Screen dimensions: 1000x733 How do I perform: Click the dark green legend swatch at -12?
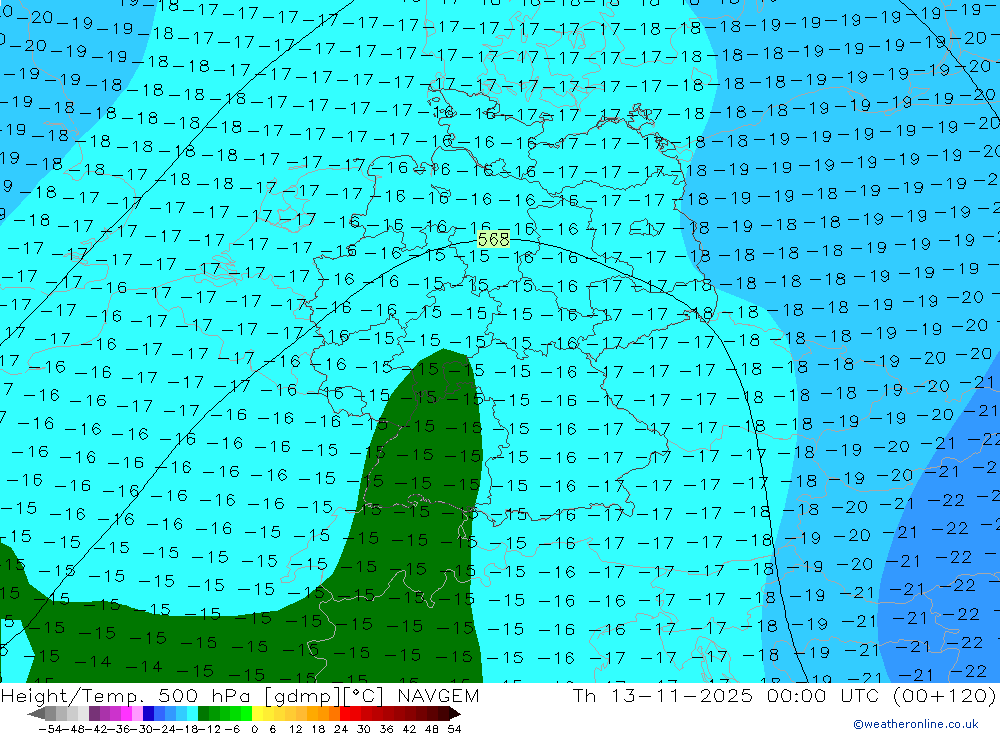point(203,713)
